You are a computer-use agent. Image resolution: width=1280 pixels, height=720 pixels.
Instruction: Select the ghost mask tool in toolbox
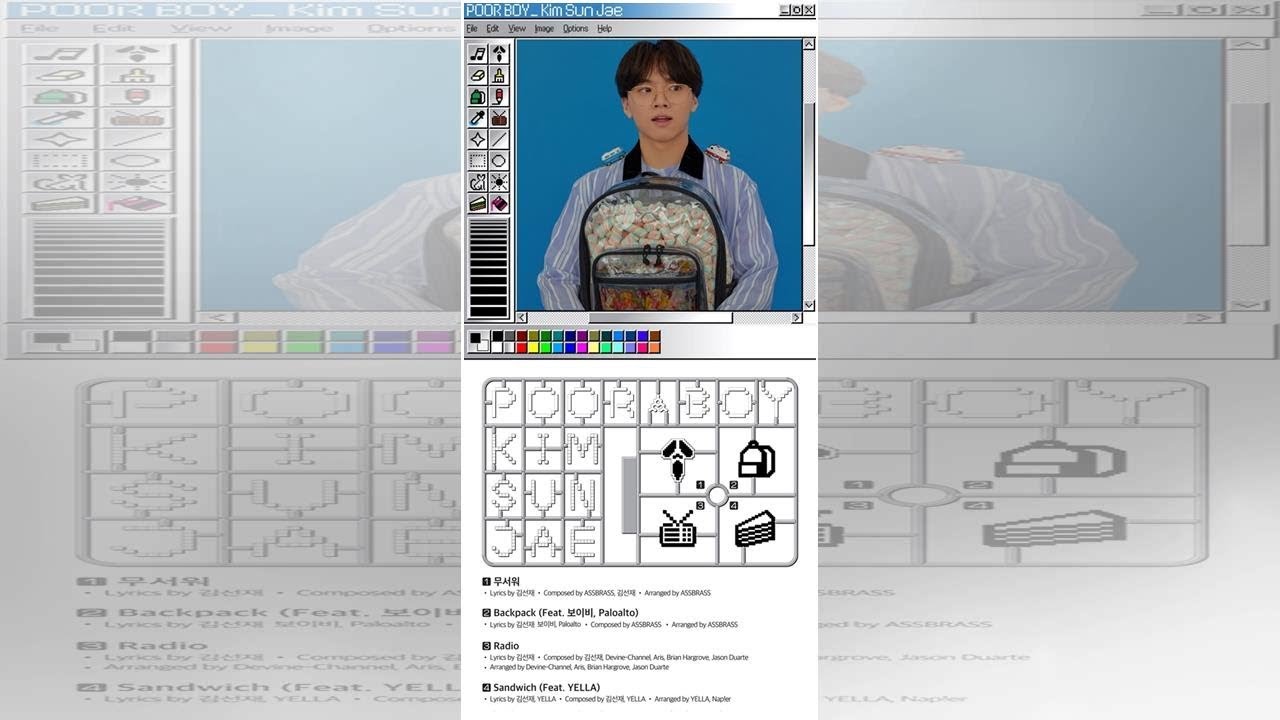(499, 54)
